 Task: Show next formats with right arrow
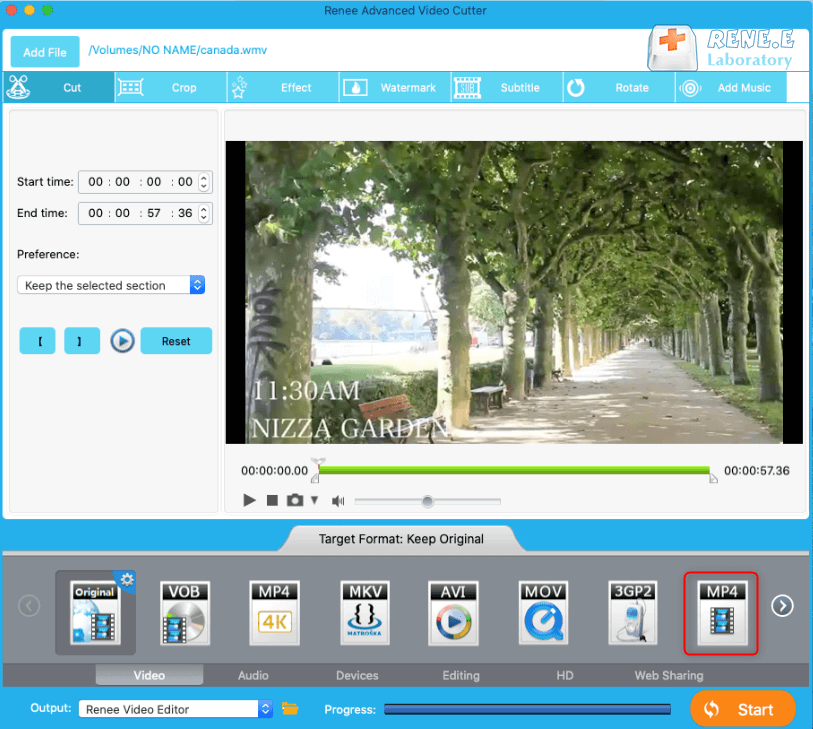[782, 605]
